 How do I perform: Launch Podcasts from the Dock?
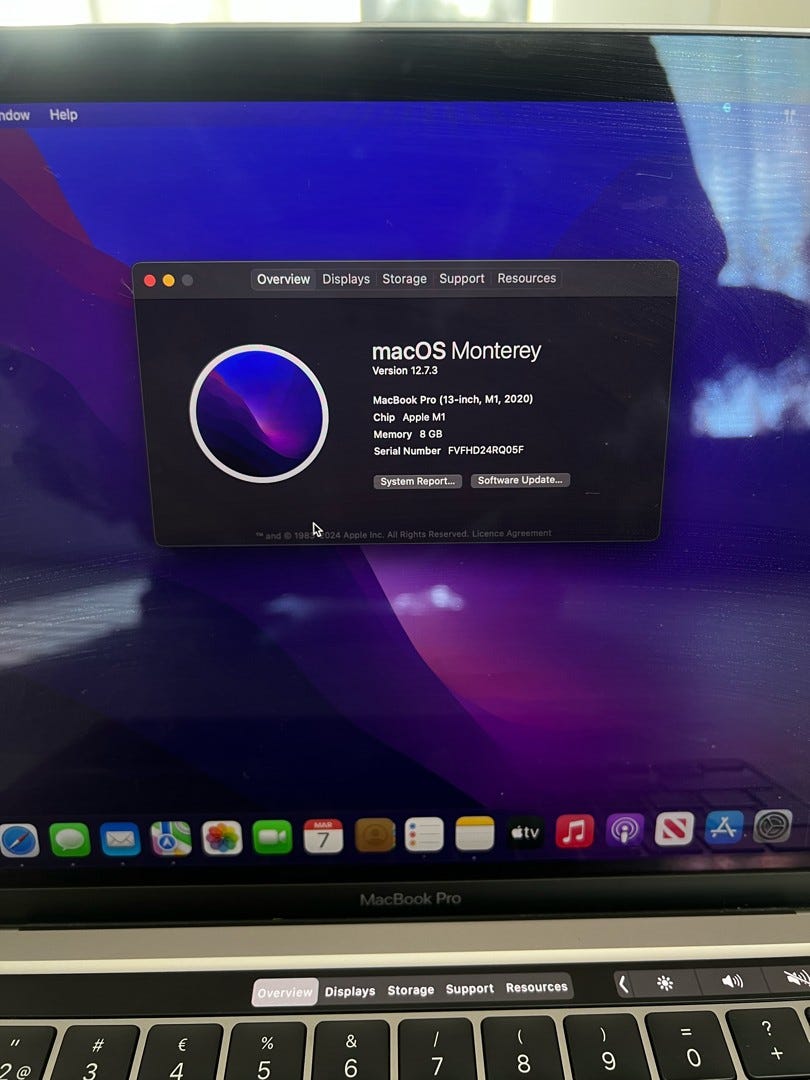[625, 830]
